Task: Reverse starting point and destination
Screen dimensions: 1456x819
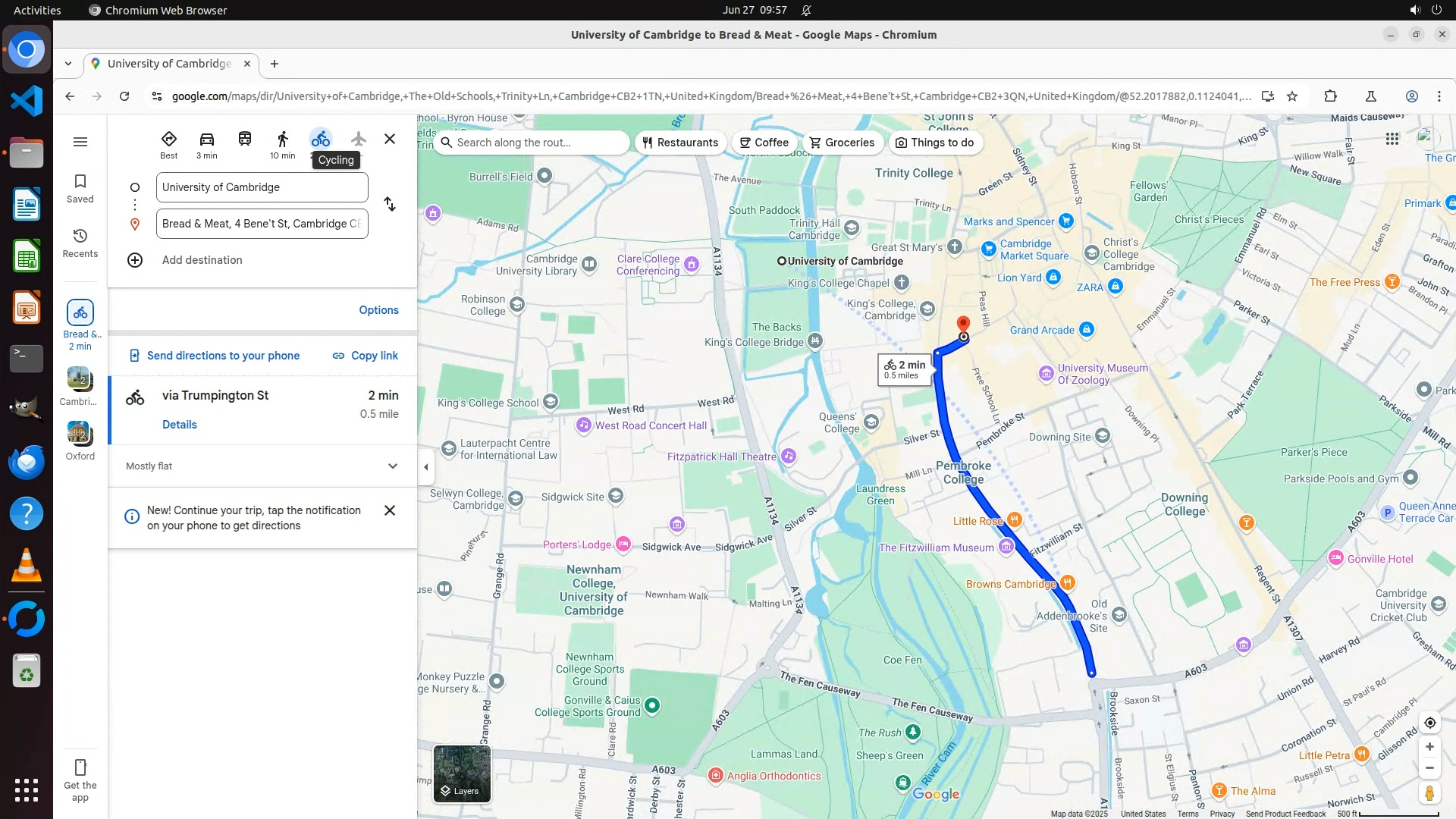Action: point(389,205)
